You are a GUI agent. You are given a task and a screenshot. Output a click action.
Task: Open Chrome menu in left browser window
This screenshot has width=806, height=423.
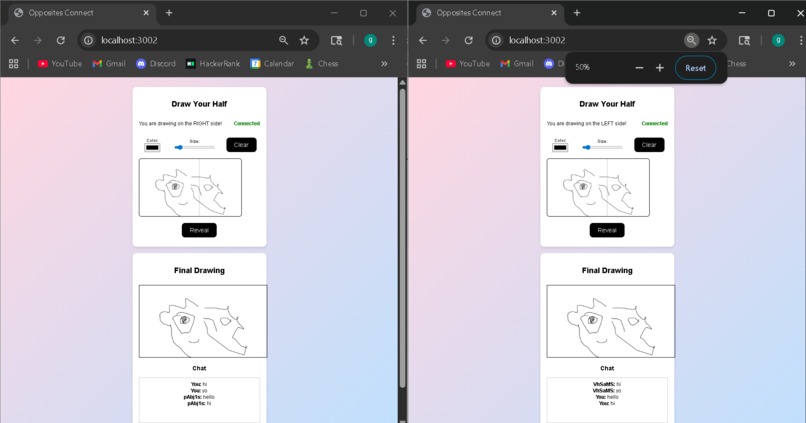tap(393, 40)
